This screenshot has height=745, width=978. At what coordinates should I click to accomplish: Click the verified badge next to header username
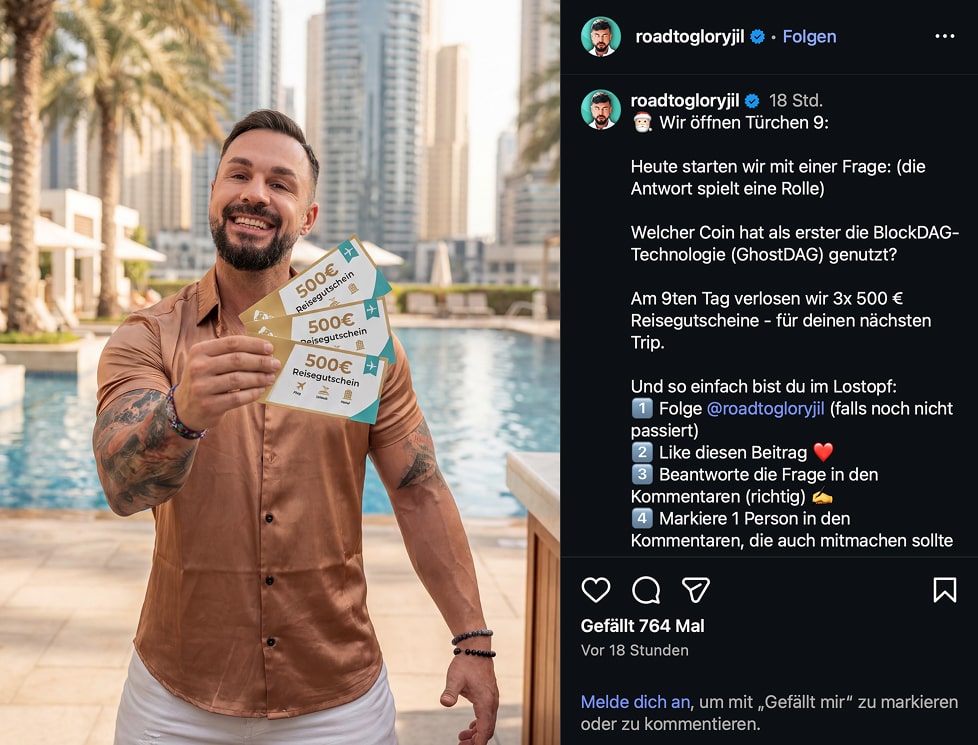(757, 37)
